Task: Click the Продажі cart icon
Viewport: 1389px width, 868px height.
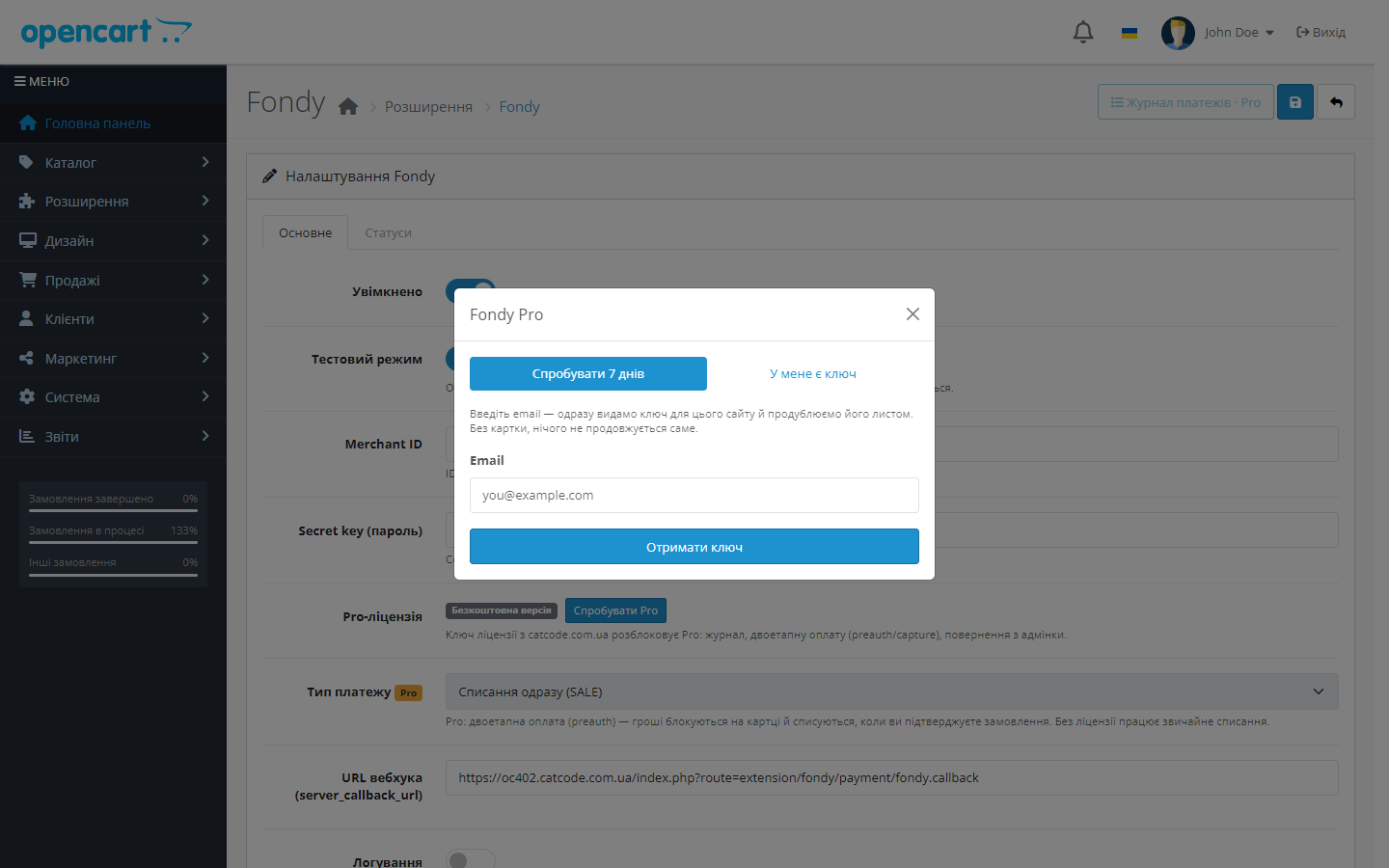Action: [x=27, y=281]
